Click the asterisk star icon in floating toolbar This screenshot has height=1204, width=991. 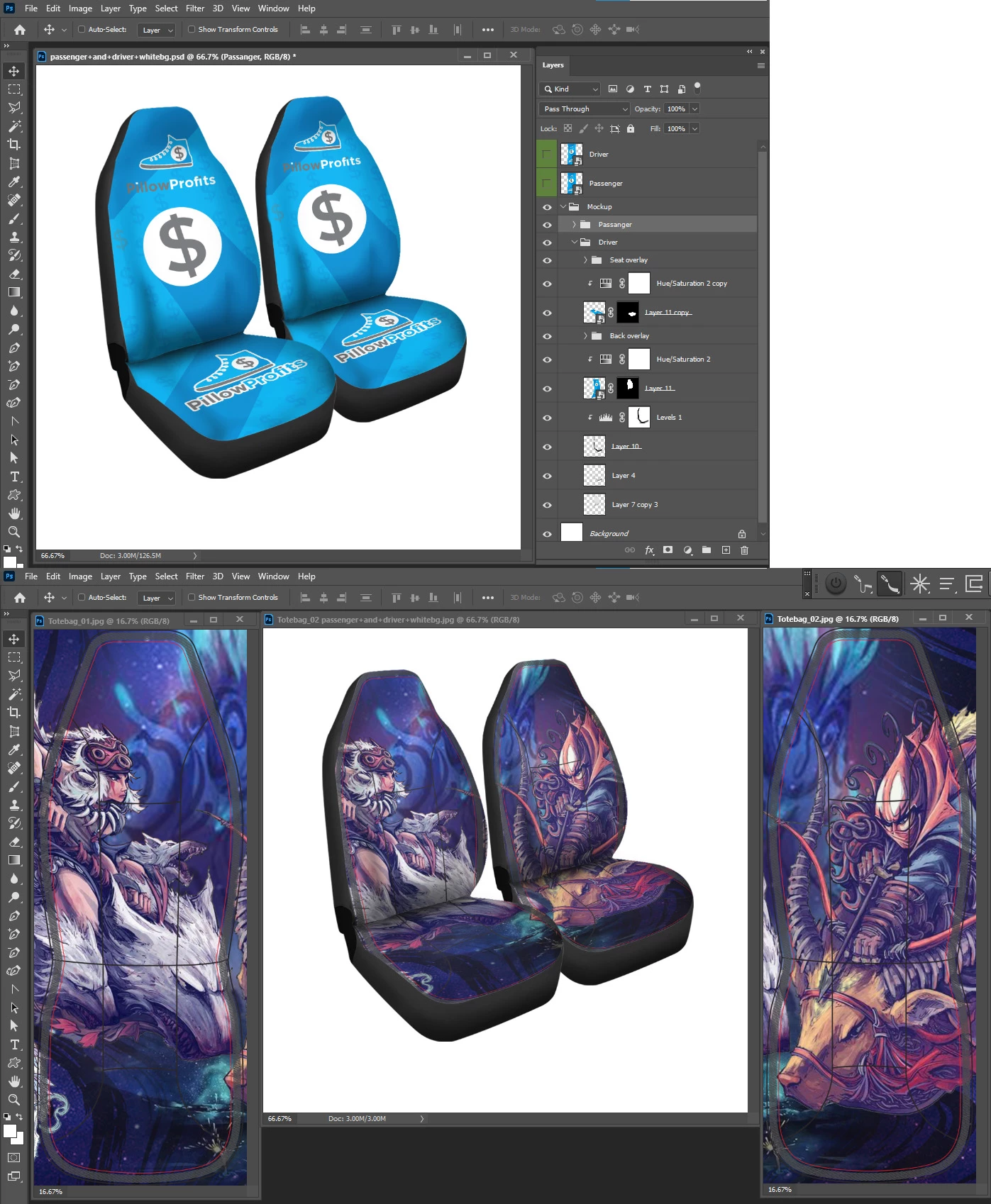920,584
